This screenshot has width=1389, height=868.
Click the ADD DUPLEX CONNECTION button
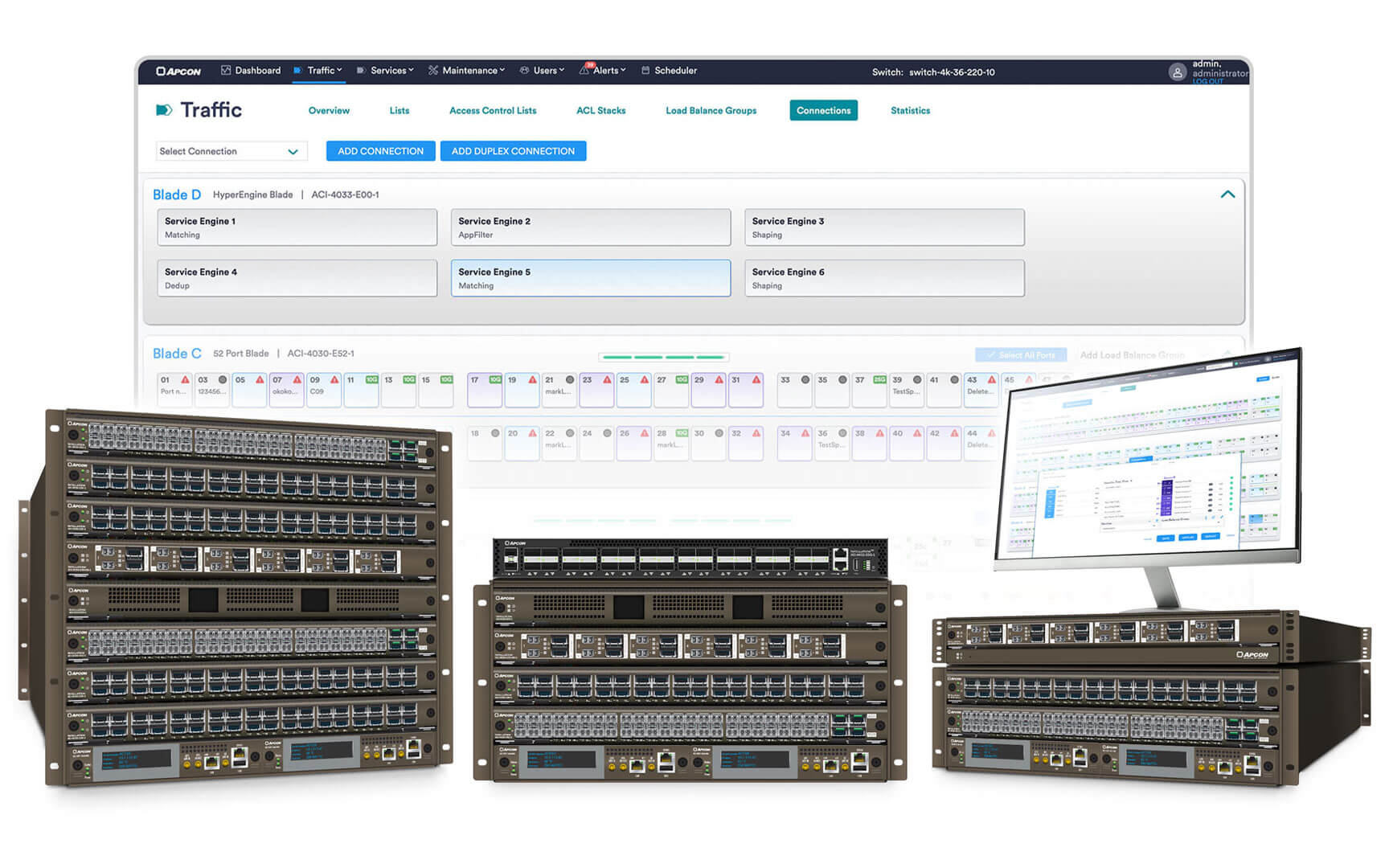tap(513, 151)
